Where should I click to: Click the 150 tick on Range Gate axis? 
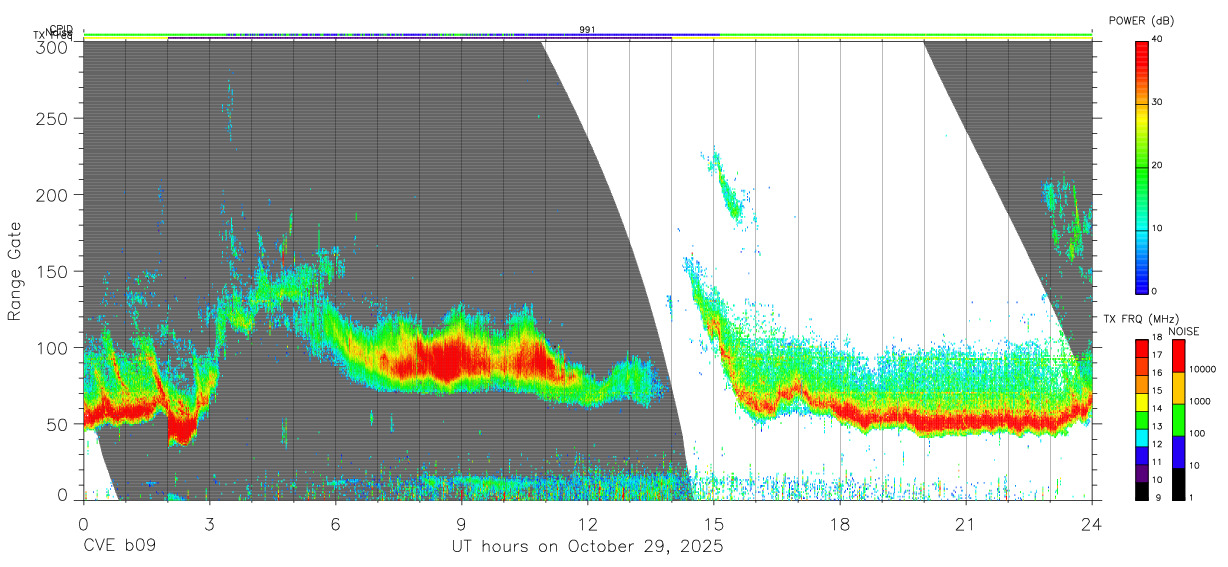[x=51, y=271]
